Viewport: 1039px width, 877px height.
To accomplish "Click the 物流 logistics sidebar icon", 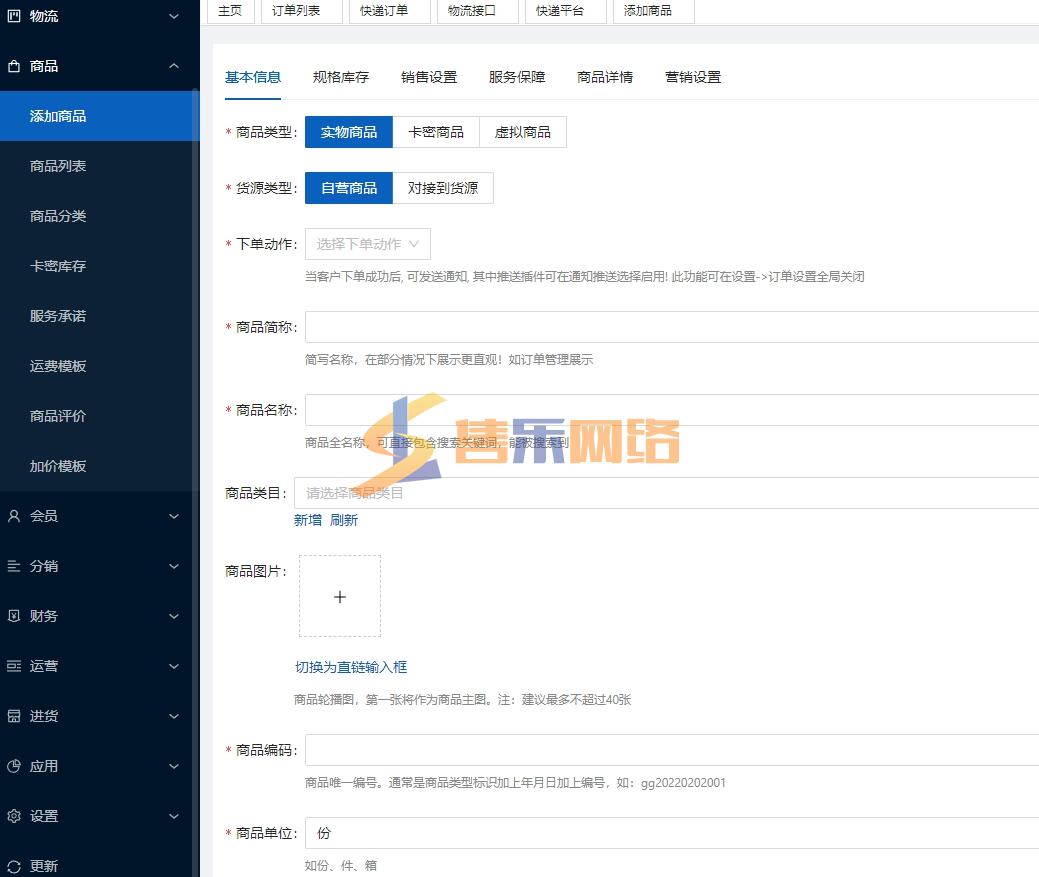I will 14,16.
